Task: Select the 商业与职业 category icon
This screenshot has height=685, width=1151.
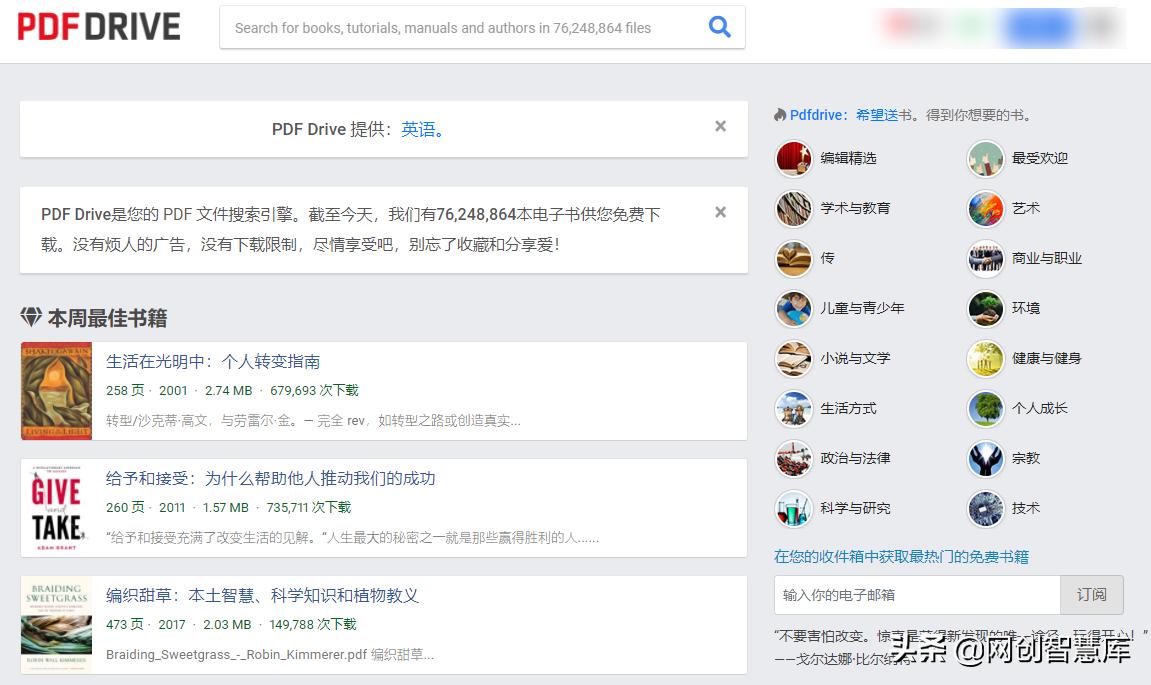Action: [x=985, y=258]
